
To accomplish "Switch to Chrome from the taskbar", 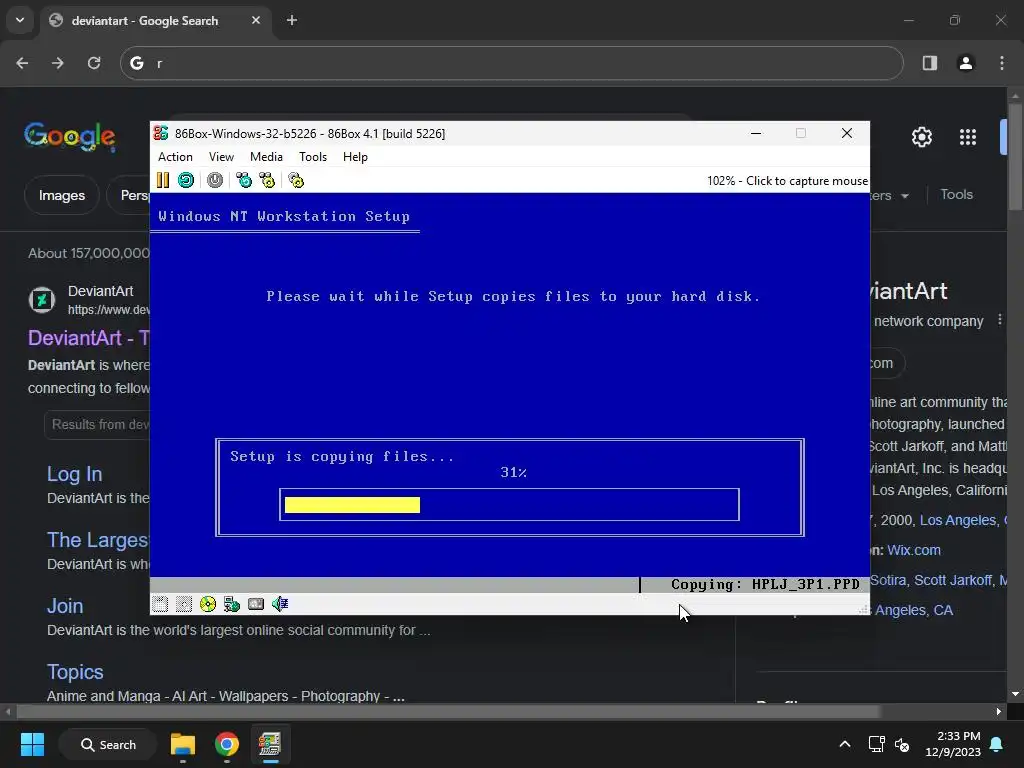I will point(227,744).
